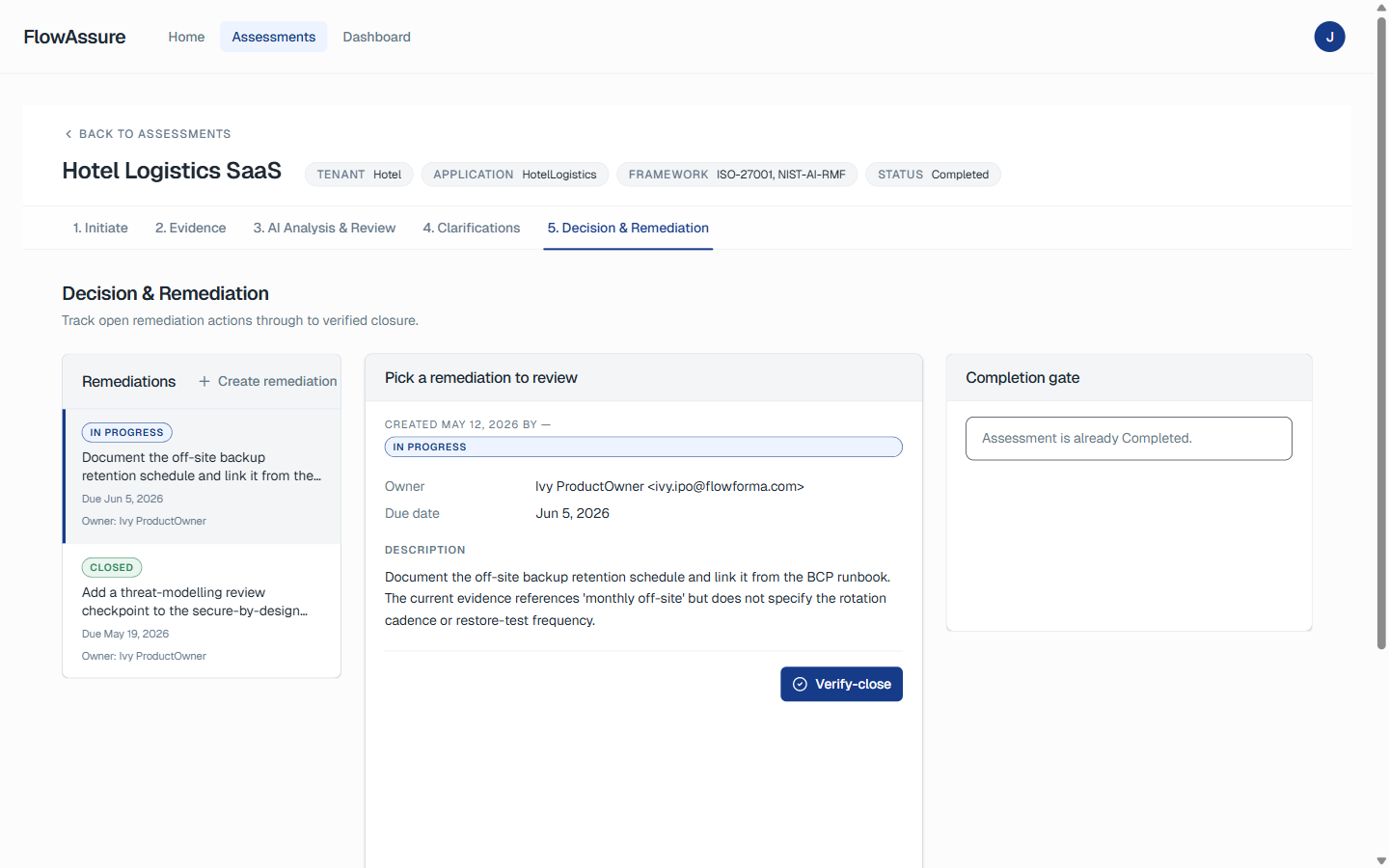Click the back chevron icon
Image resolution: width=1389 pixels, height=868 pixels.
68,134
